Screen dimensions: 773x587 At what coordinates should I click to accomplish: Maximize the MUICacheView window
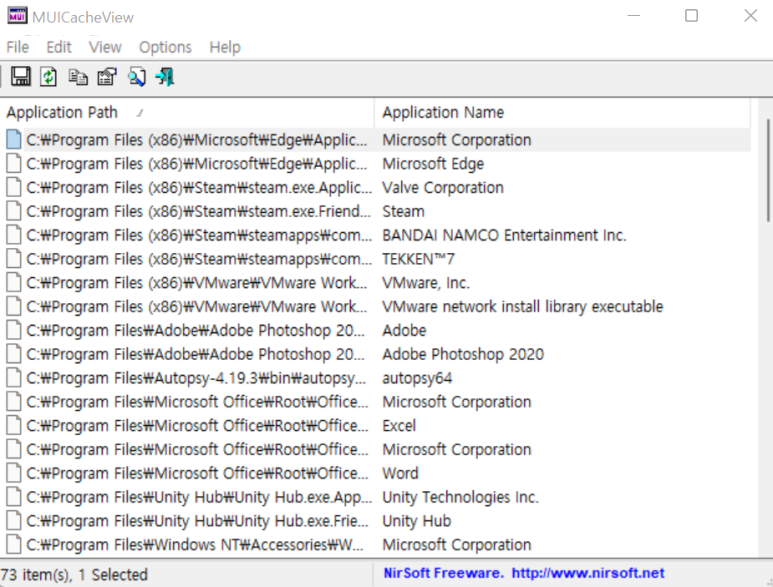tap(691, 16)
